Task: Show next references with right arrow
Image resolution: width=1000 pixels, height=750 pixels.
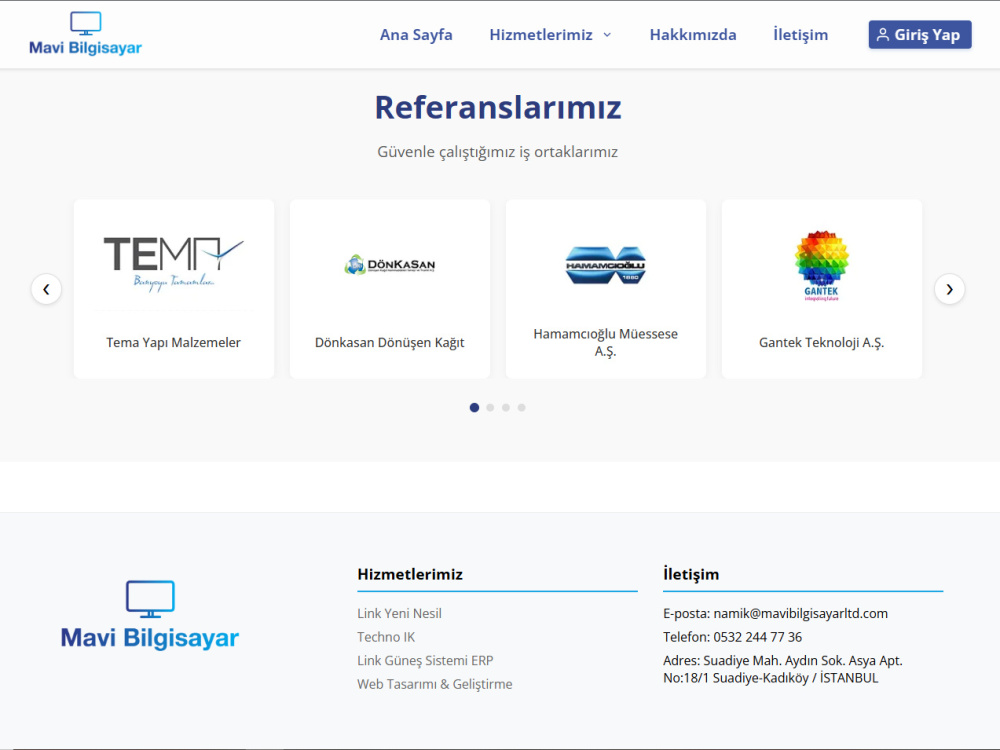Action: [x=949, y=289]
